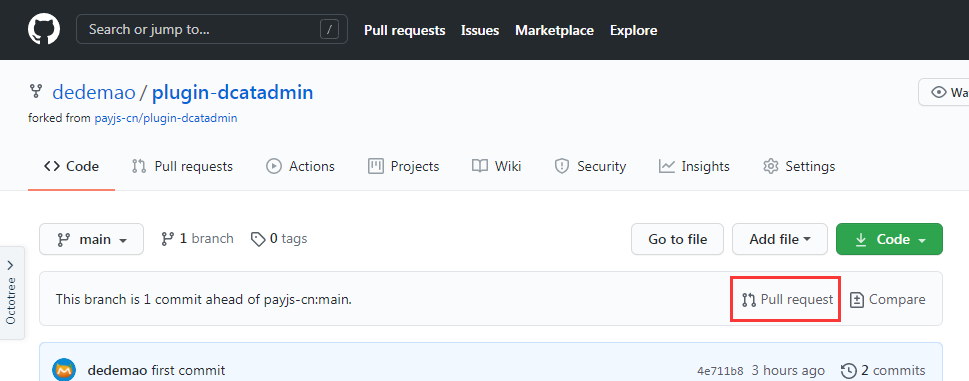Viewport: 969px width, 381px height.
Task: Click the fork icon beside dedemao
Action: (x=35, y=92)
